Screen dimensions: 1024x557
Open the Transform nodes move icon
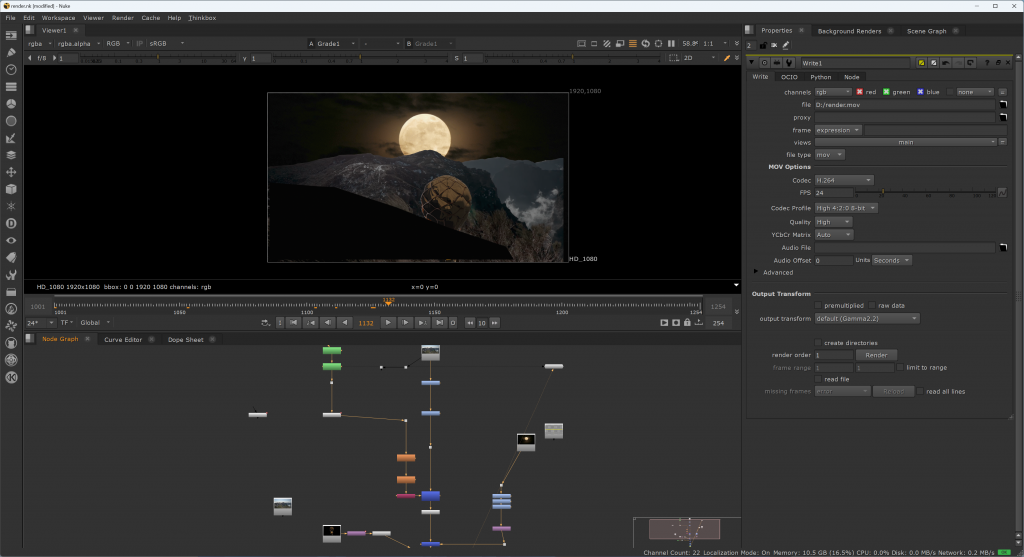pyautogui.click(x=11, y=172)
